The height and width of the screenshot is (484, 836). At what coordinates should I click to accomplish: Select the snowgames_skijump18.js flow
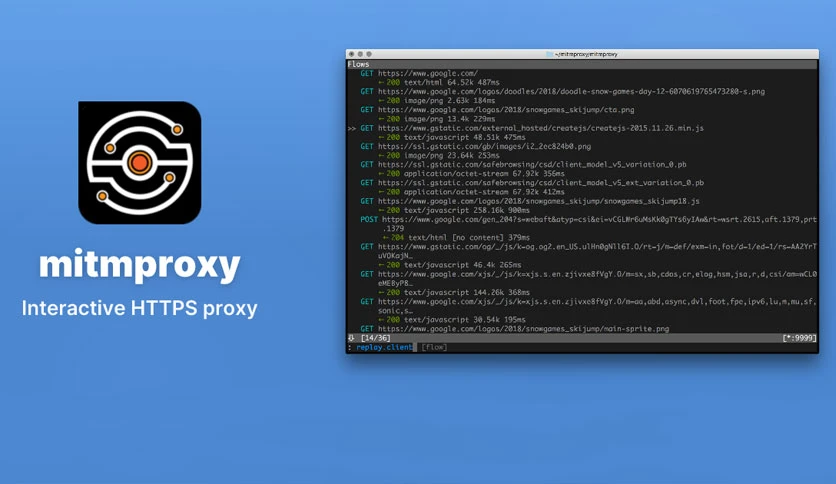click(x=530, y=201)
